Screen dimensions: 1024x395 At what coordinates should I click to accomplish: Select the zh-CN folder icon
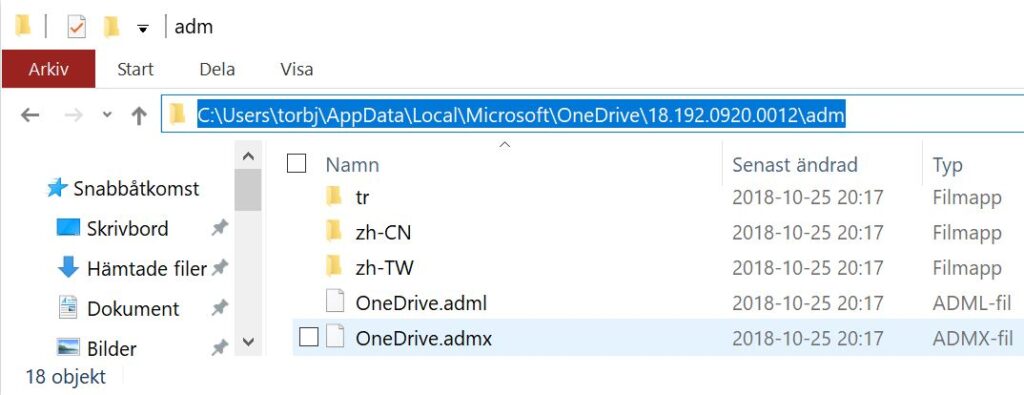[334, 231]
